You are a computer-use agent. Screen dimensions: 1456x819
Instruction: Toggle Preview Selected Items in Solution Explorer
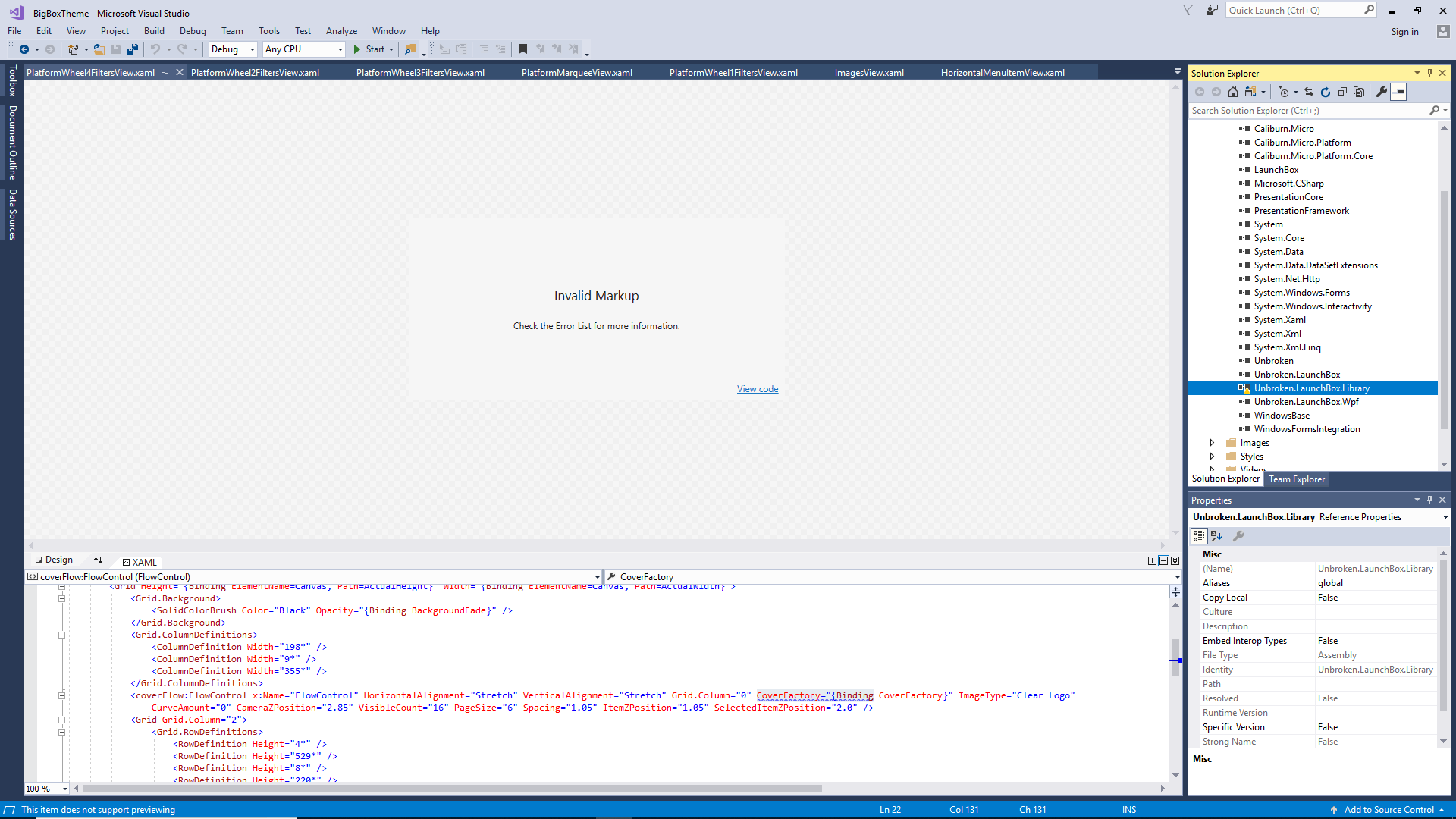1399,92
